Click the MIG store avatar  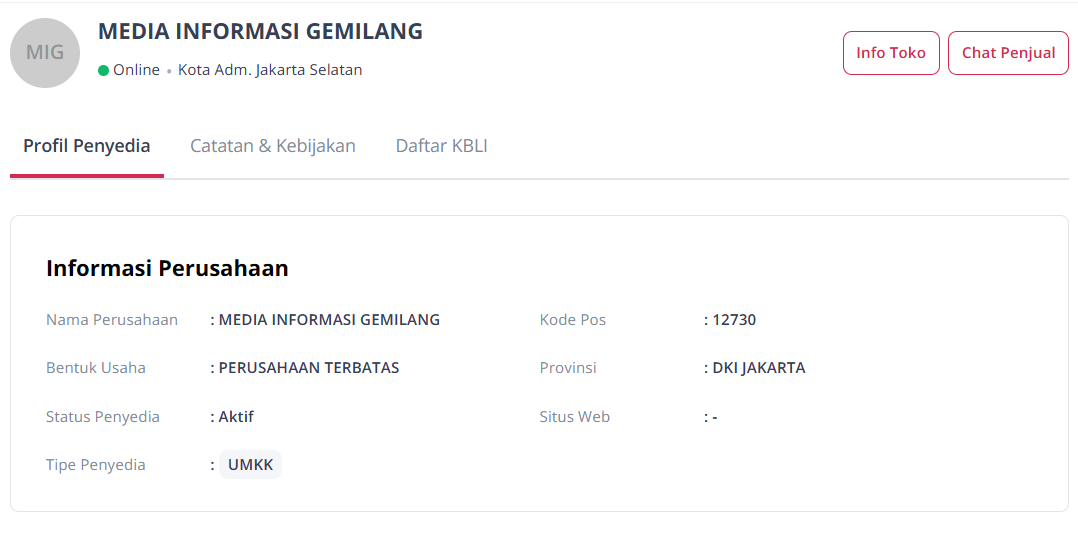(x=45, y=53)
